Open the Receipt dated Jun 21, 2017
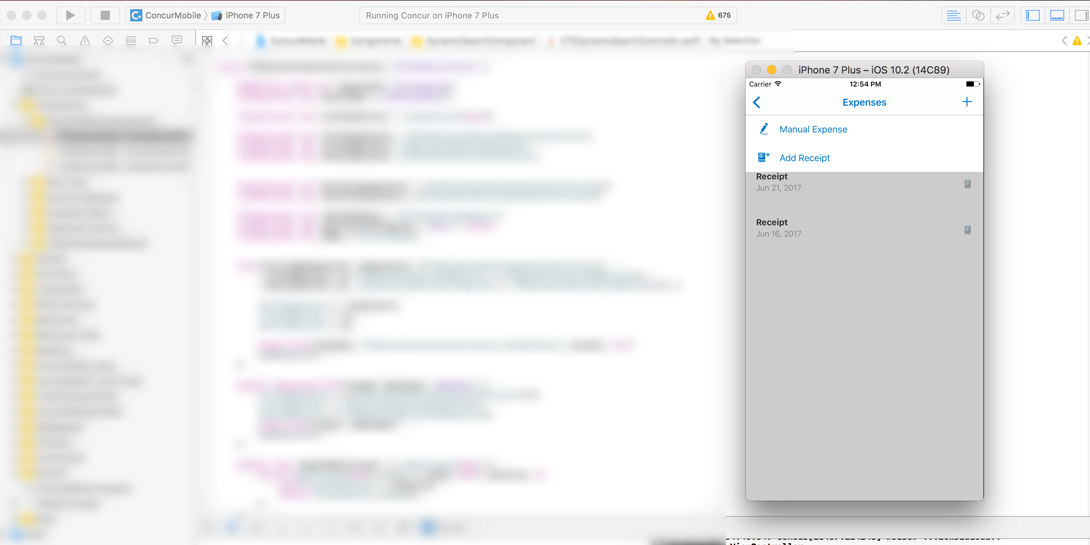1090x545 pixels. [864, 183]
